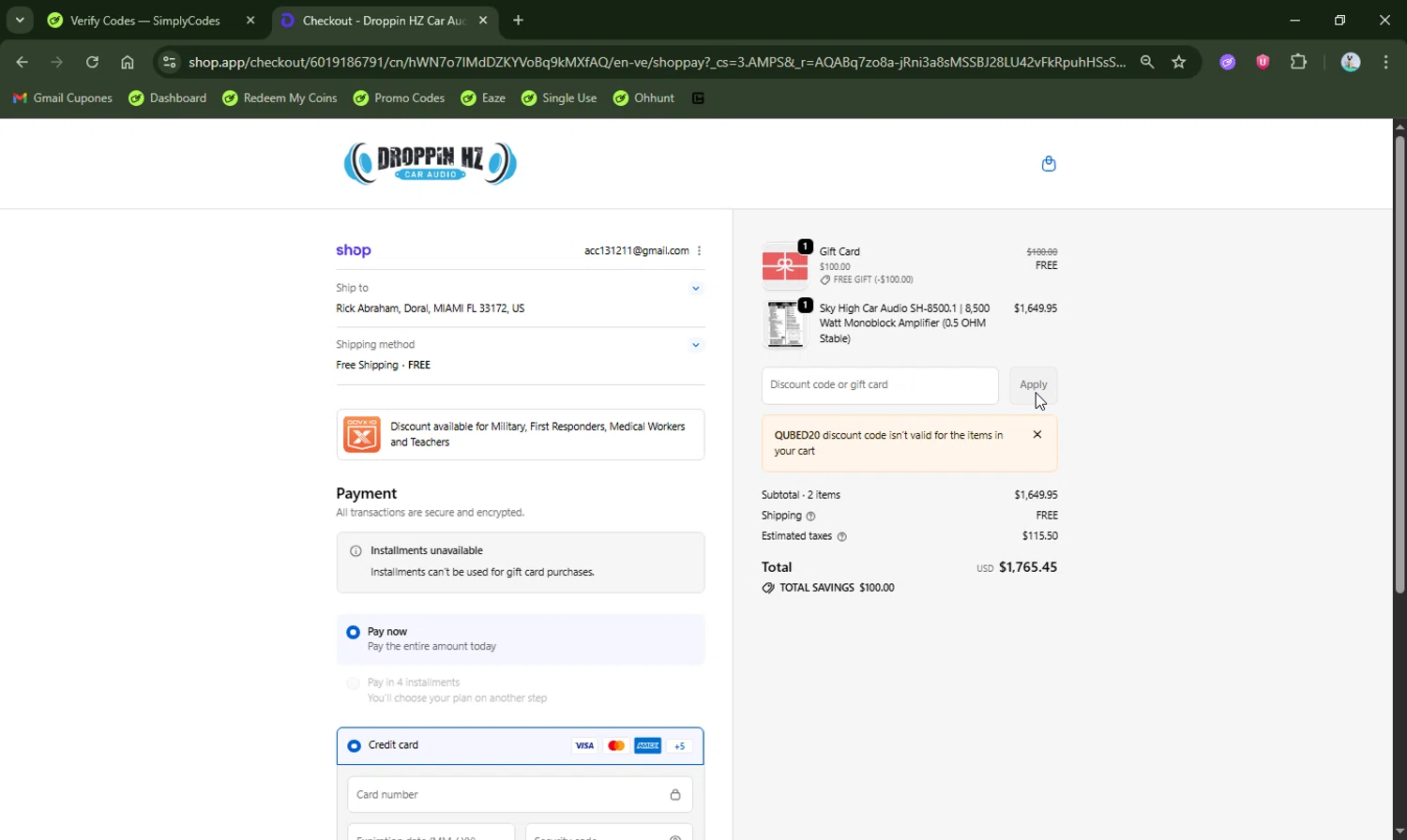The width and height of the screenshot is (1407, 840).
Task: Click the lock icon in Card number field
Action: coord(675,795)
